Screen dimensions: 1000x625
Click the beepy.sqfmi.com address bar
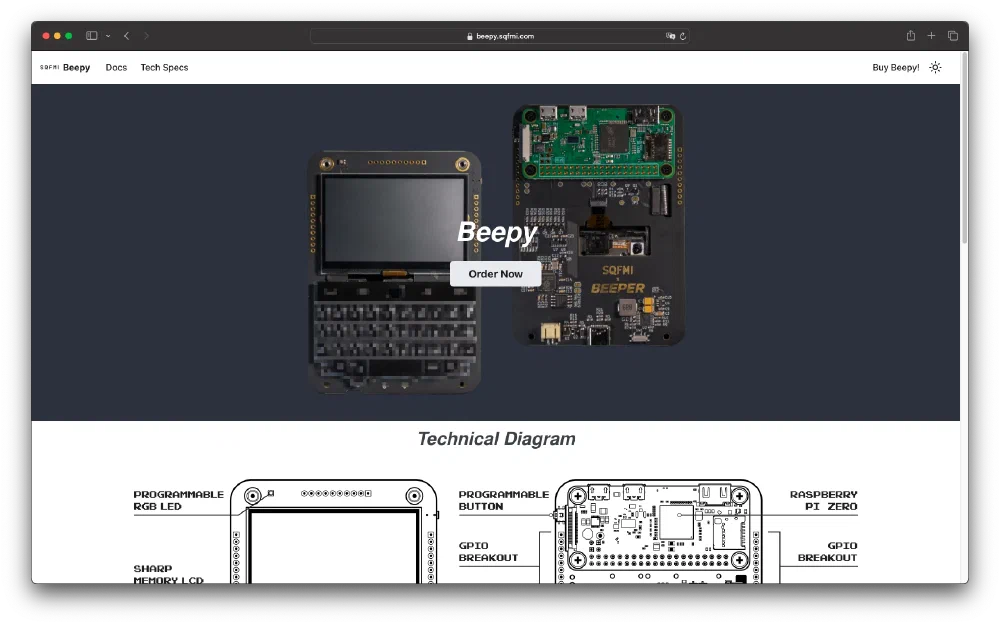click(x=500, y=36)
